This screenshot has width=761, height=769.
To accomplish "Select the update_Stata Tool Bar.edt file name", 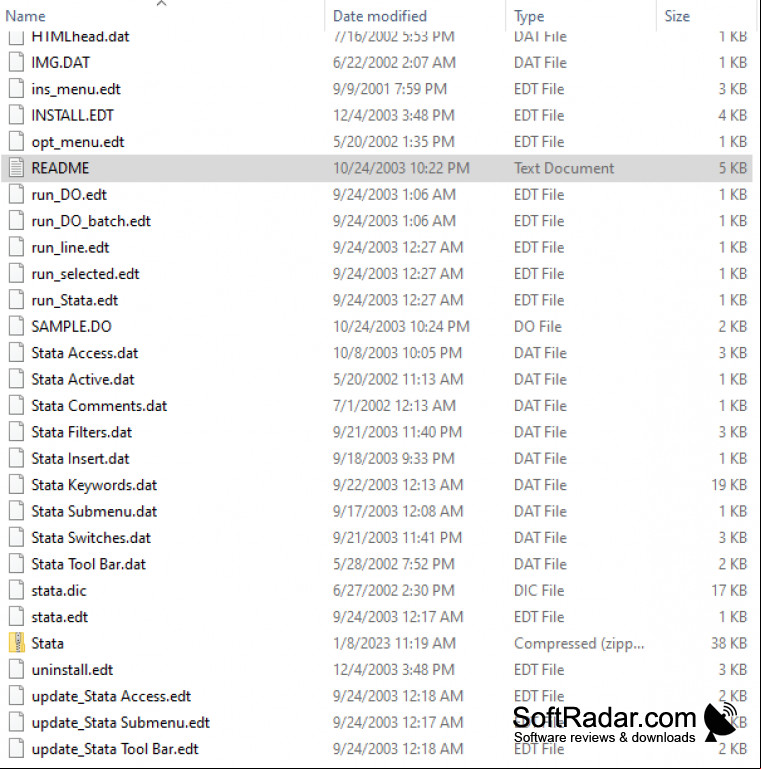I will (x=115, y=749).
